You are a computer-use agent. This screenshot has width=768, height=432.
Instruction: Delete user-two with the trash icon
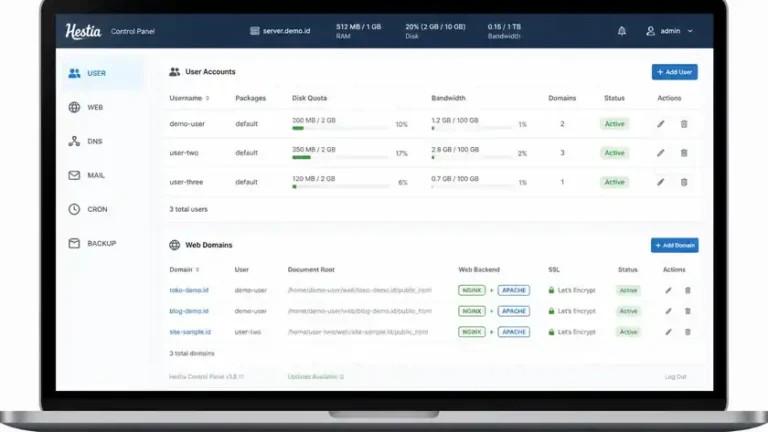tap(684, 153)
